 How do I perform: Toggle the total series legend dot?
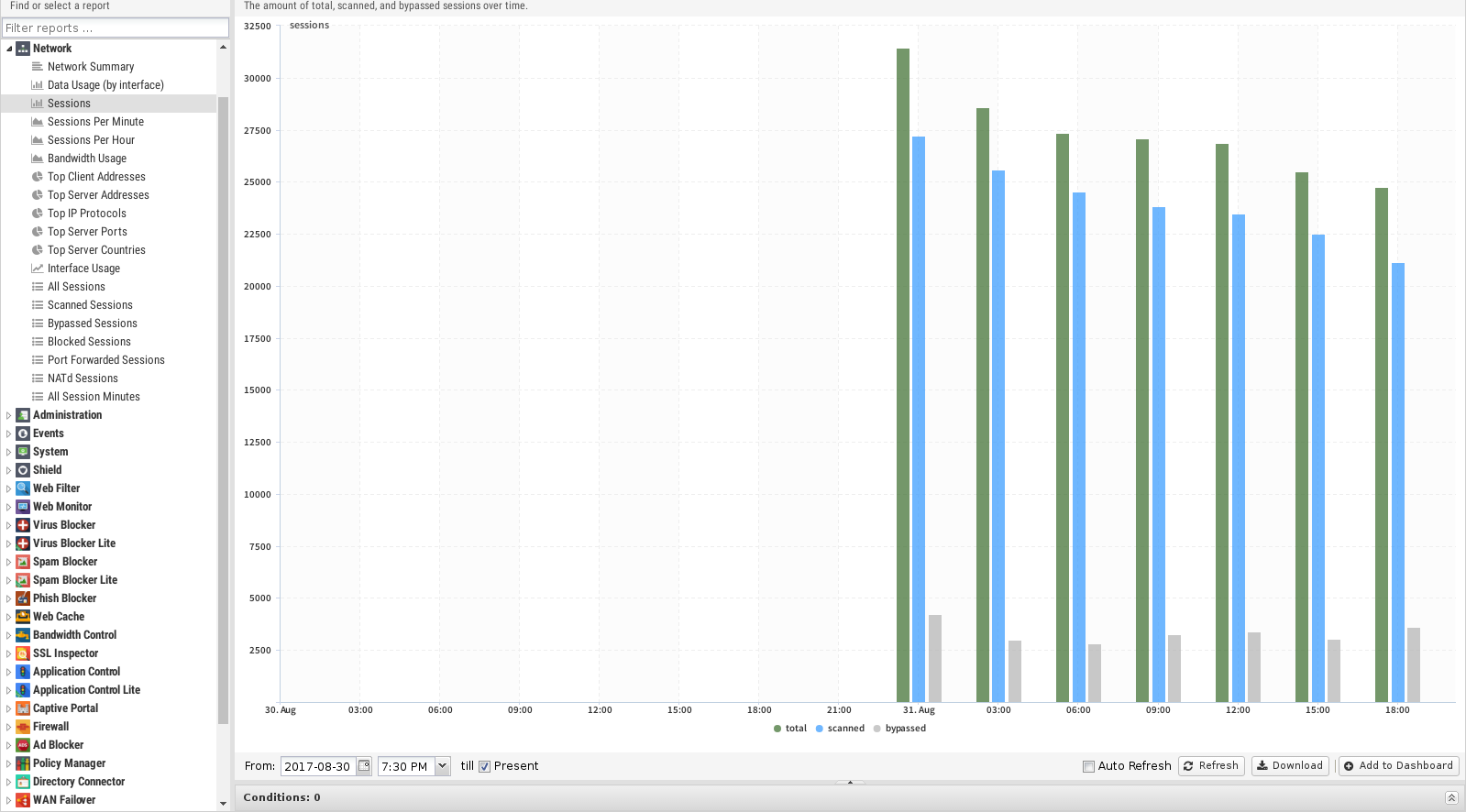click(777, 729)
